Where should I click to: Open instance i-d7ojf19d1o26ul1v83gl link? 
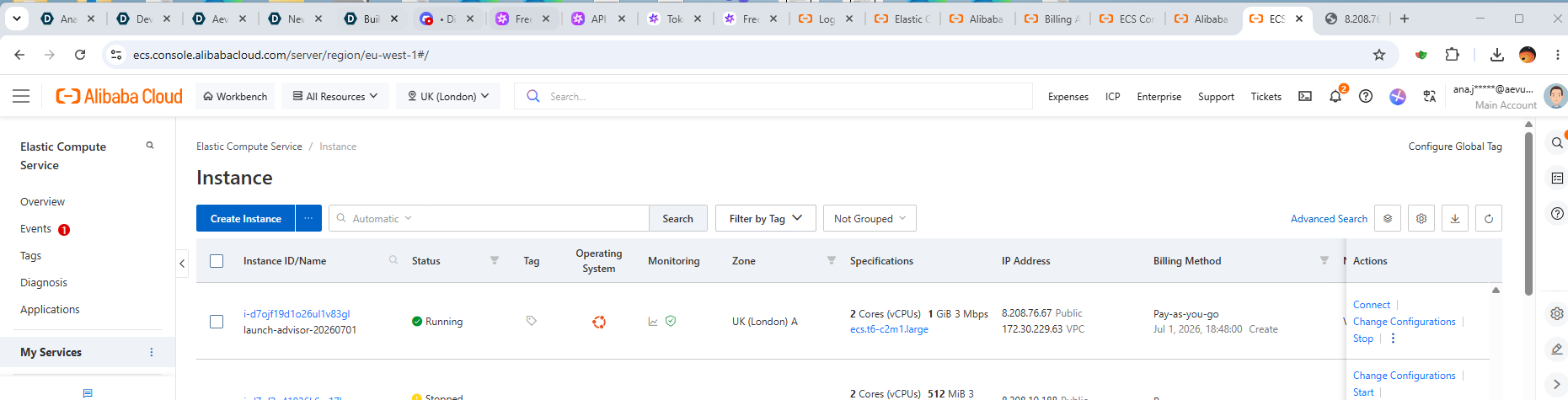tap(297, 313)
